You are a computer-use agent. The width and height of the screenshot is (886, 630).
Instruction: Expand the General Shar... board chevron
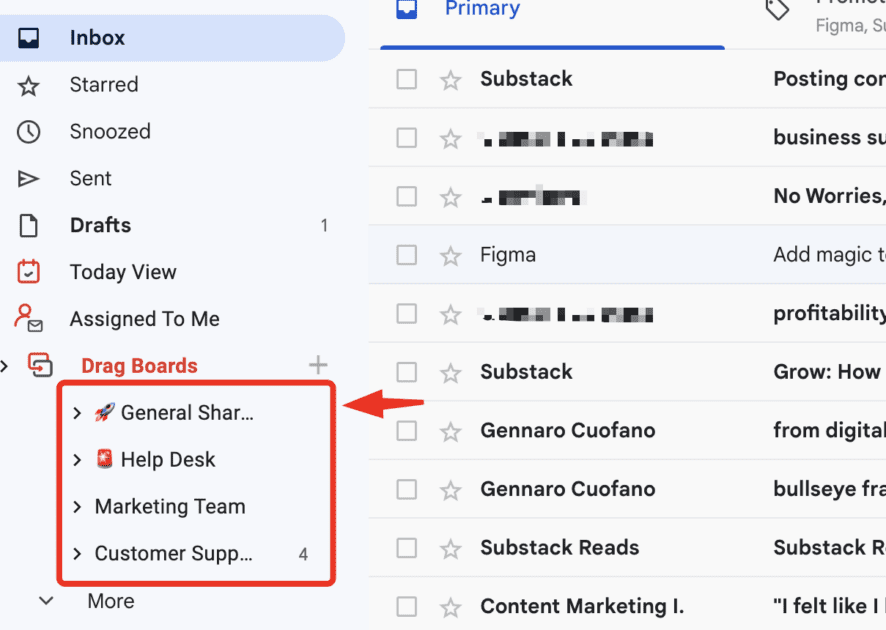[x=77, y=413]
